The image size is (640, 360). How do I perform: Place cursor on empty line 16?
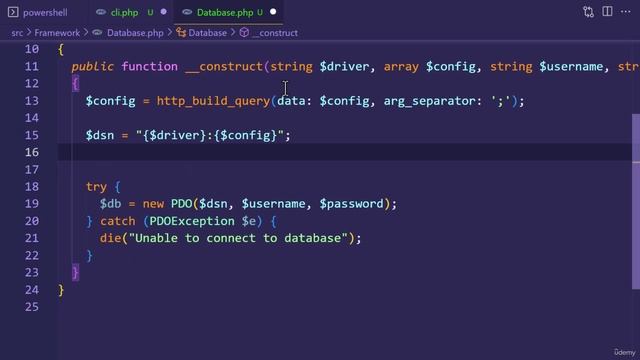[344, 152]
